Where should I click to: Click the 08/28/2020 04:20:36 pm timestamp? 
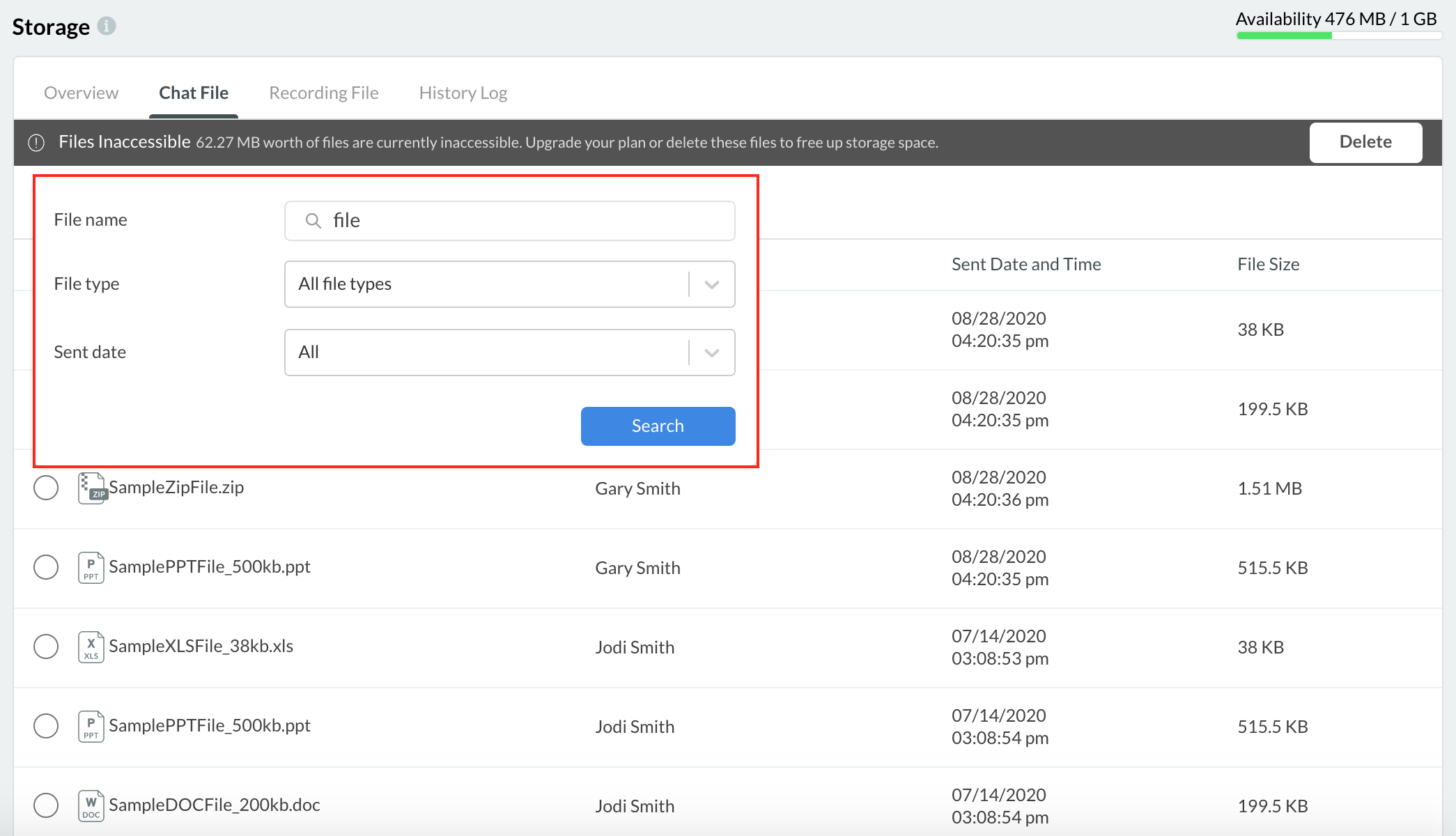1000,488
